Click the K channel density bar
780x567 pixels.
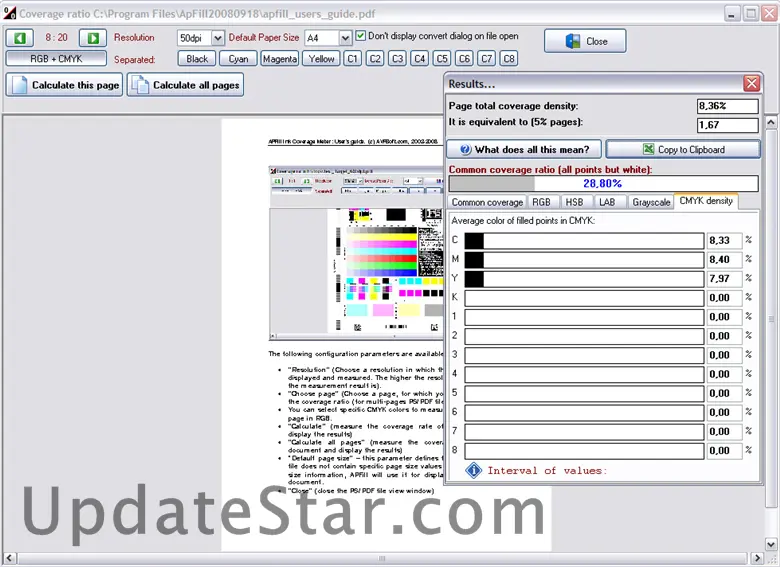[x=585, y=298]
